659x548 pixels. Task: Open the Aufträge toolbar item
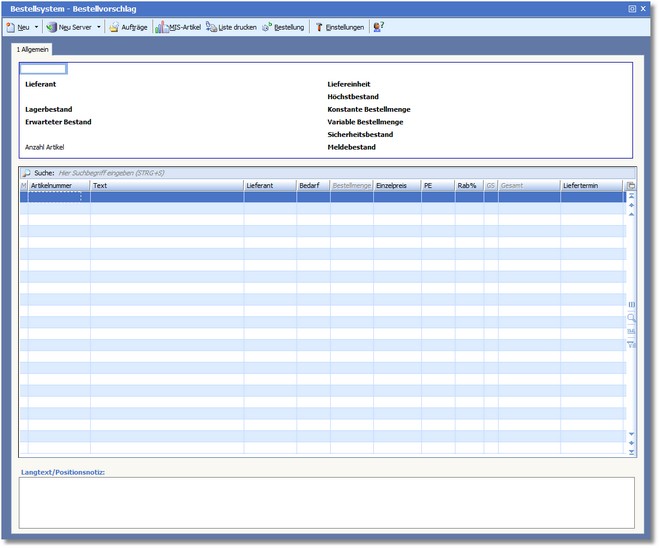[x=129, y=27]
